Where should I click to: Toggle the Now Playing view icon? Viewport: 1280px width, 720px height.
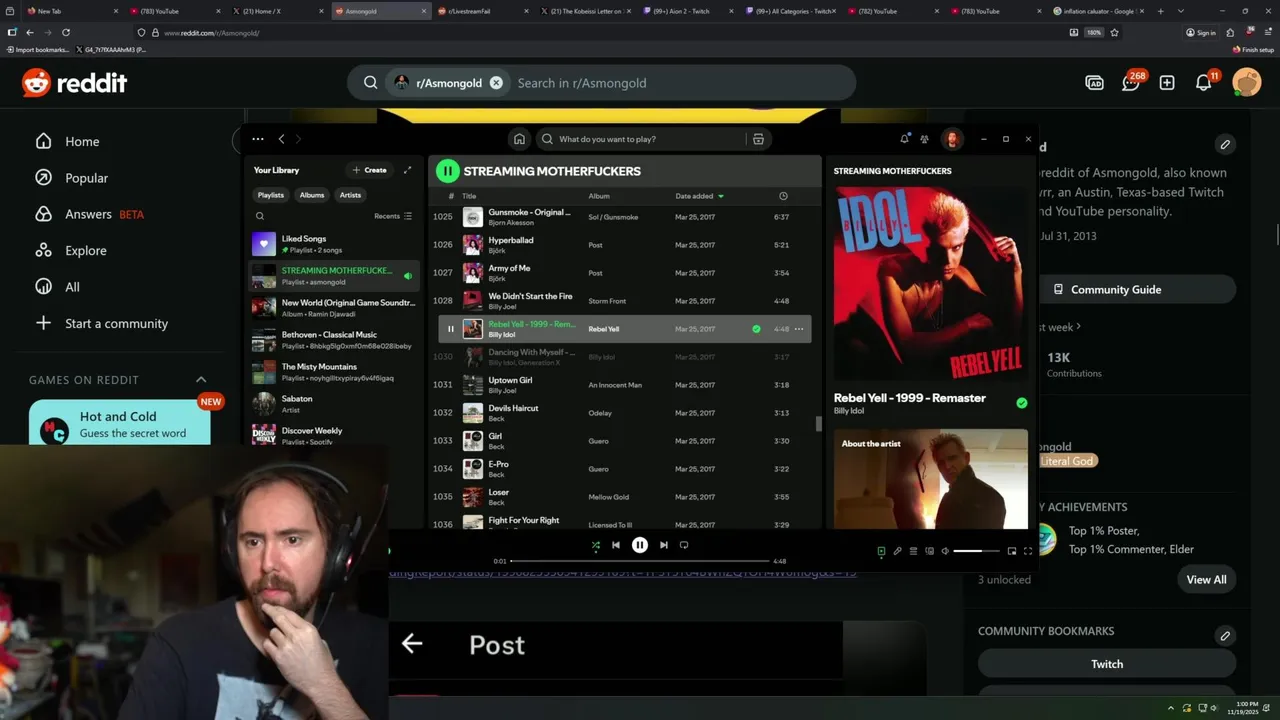(x=881, y=551)
